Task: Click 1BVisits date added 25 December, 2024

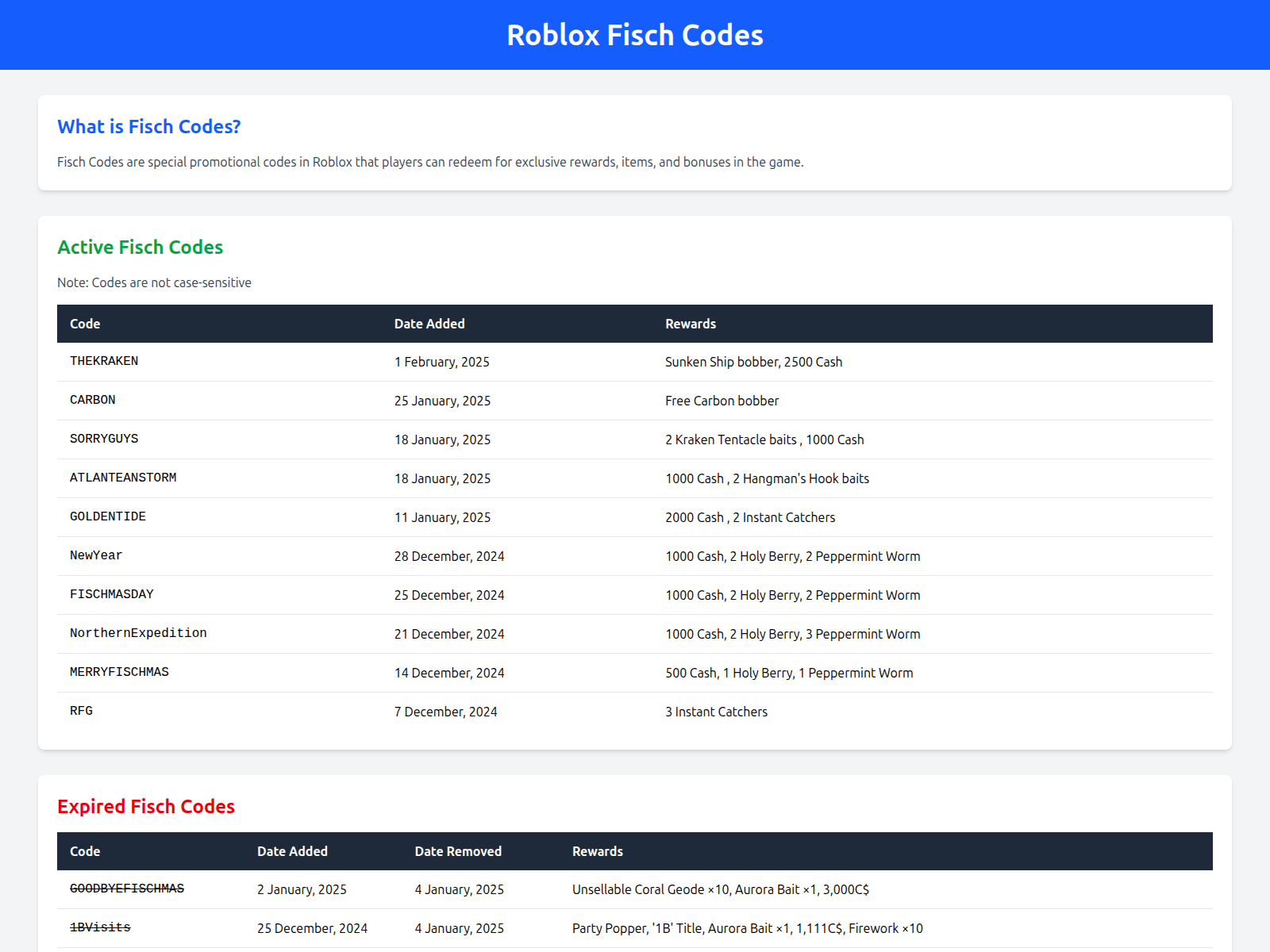Action: point(312,928)
